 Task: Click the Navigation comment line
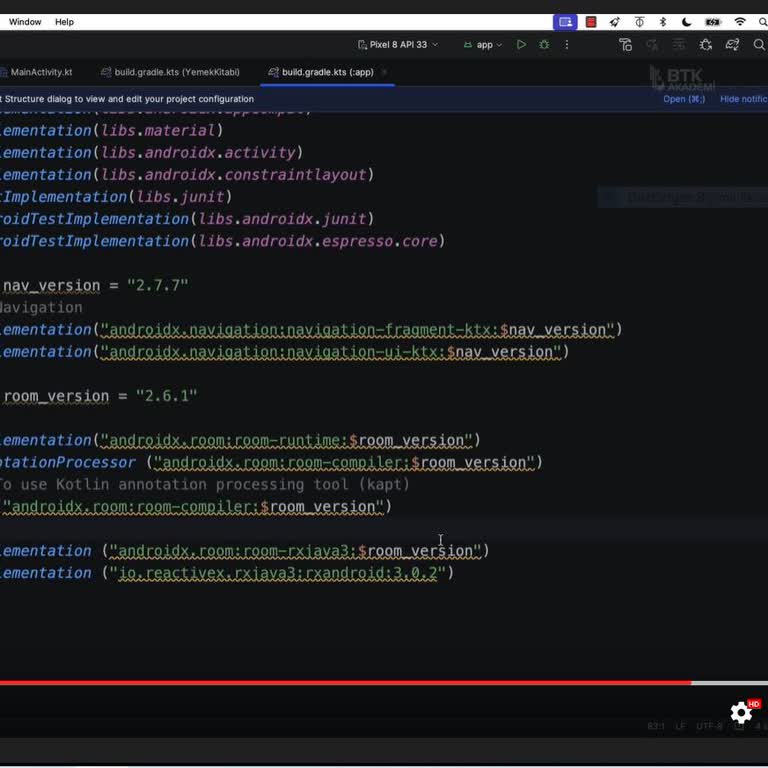[x=41, y=308]
